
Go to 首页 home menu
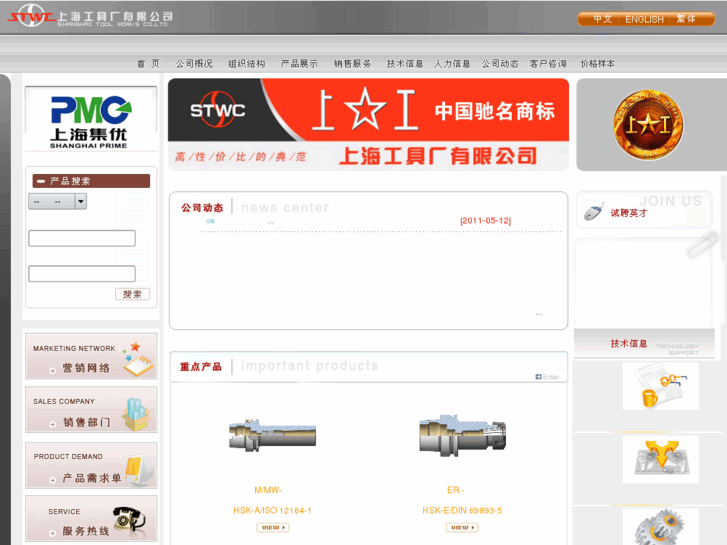[x=148, y=64]
